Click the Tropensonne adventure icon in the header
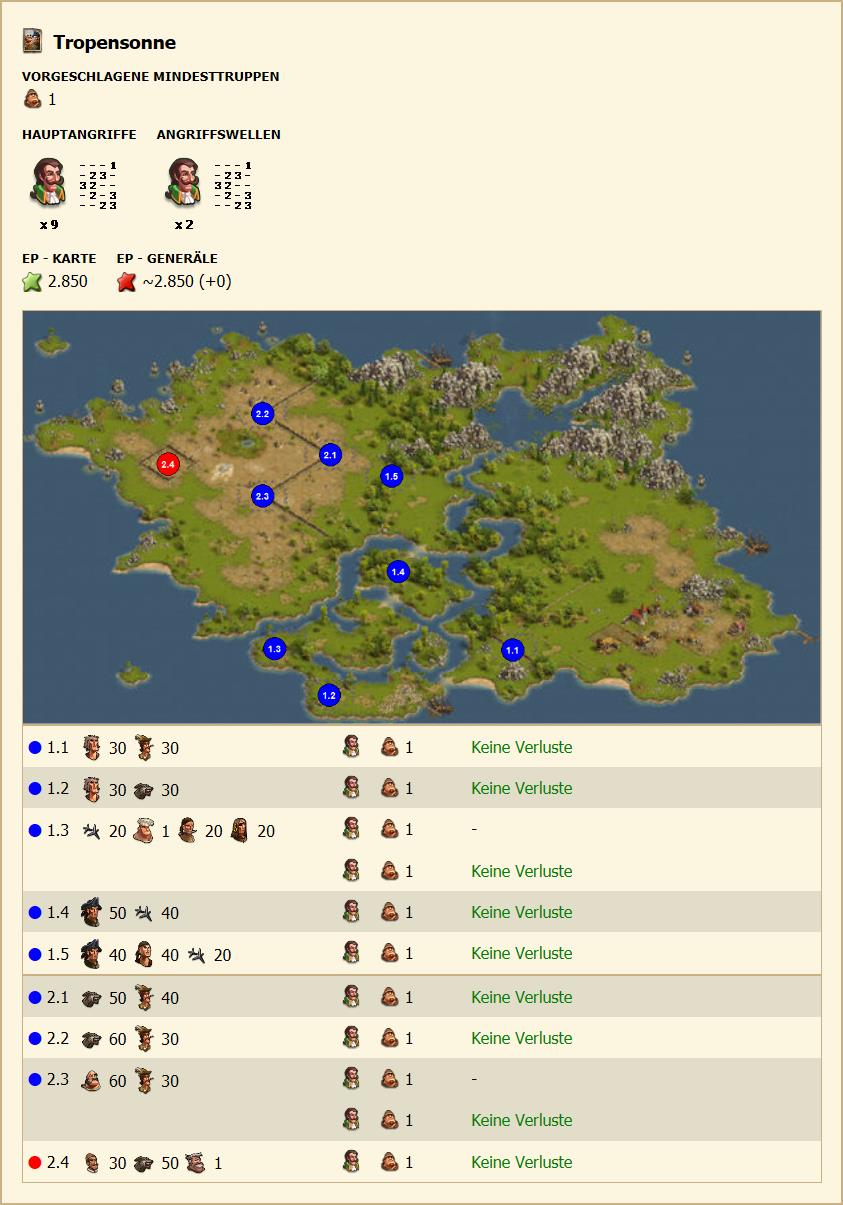 pos(33,42)
